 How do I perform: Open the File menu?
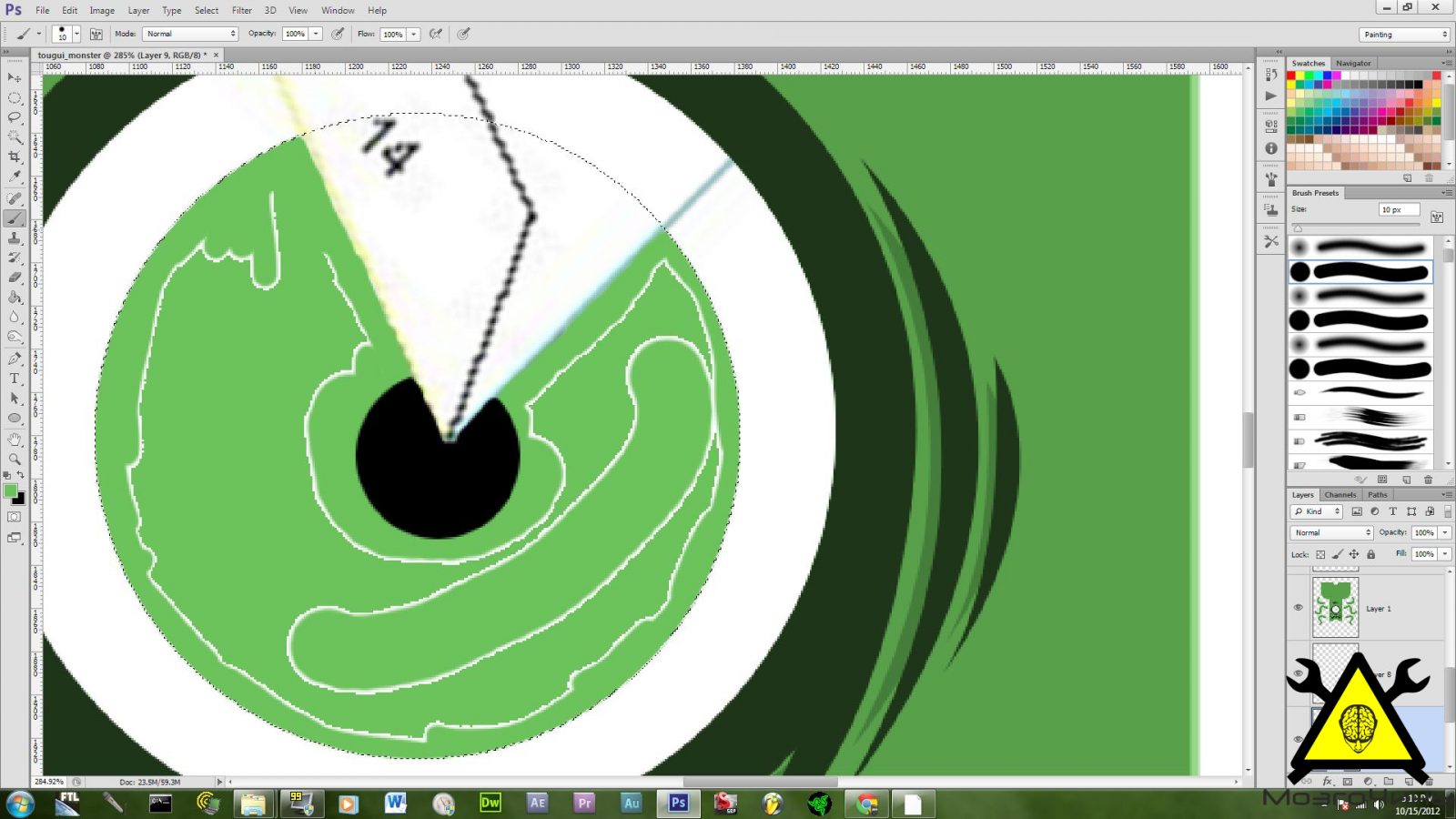tap(42, 10)
